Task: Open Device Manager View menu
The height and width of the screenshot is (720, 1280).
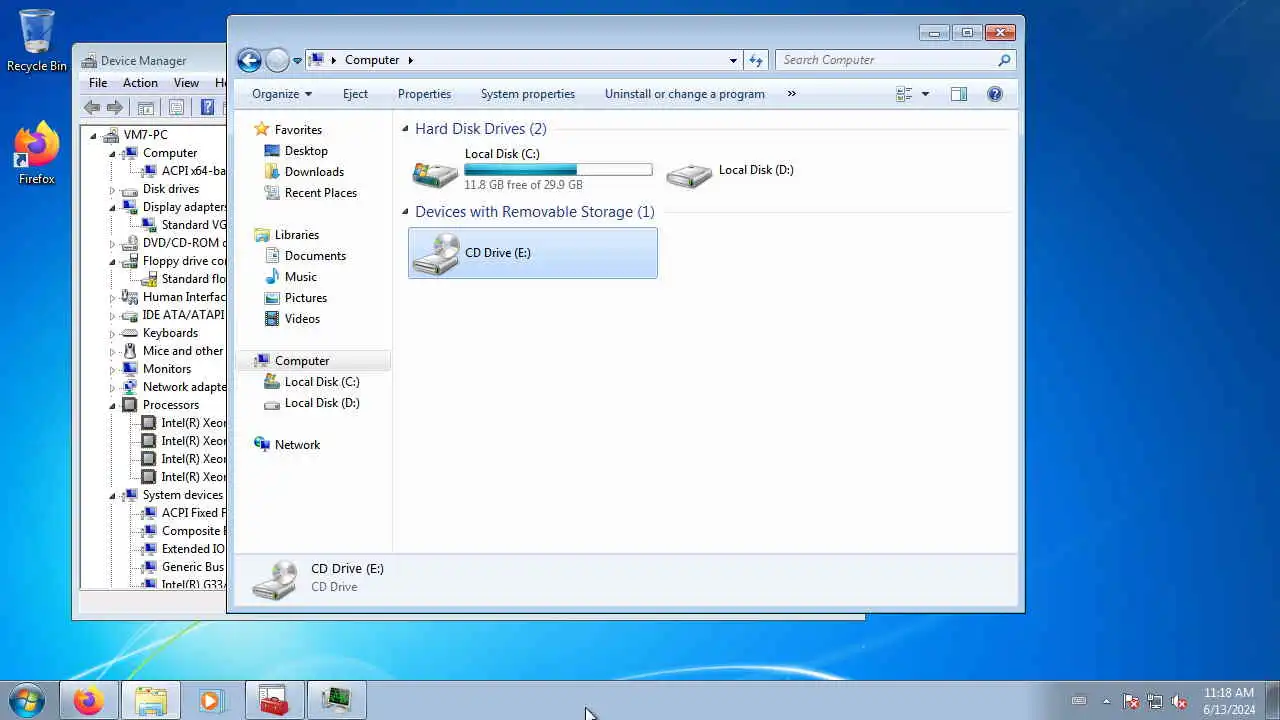Action: [186, 83]
